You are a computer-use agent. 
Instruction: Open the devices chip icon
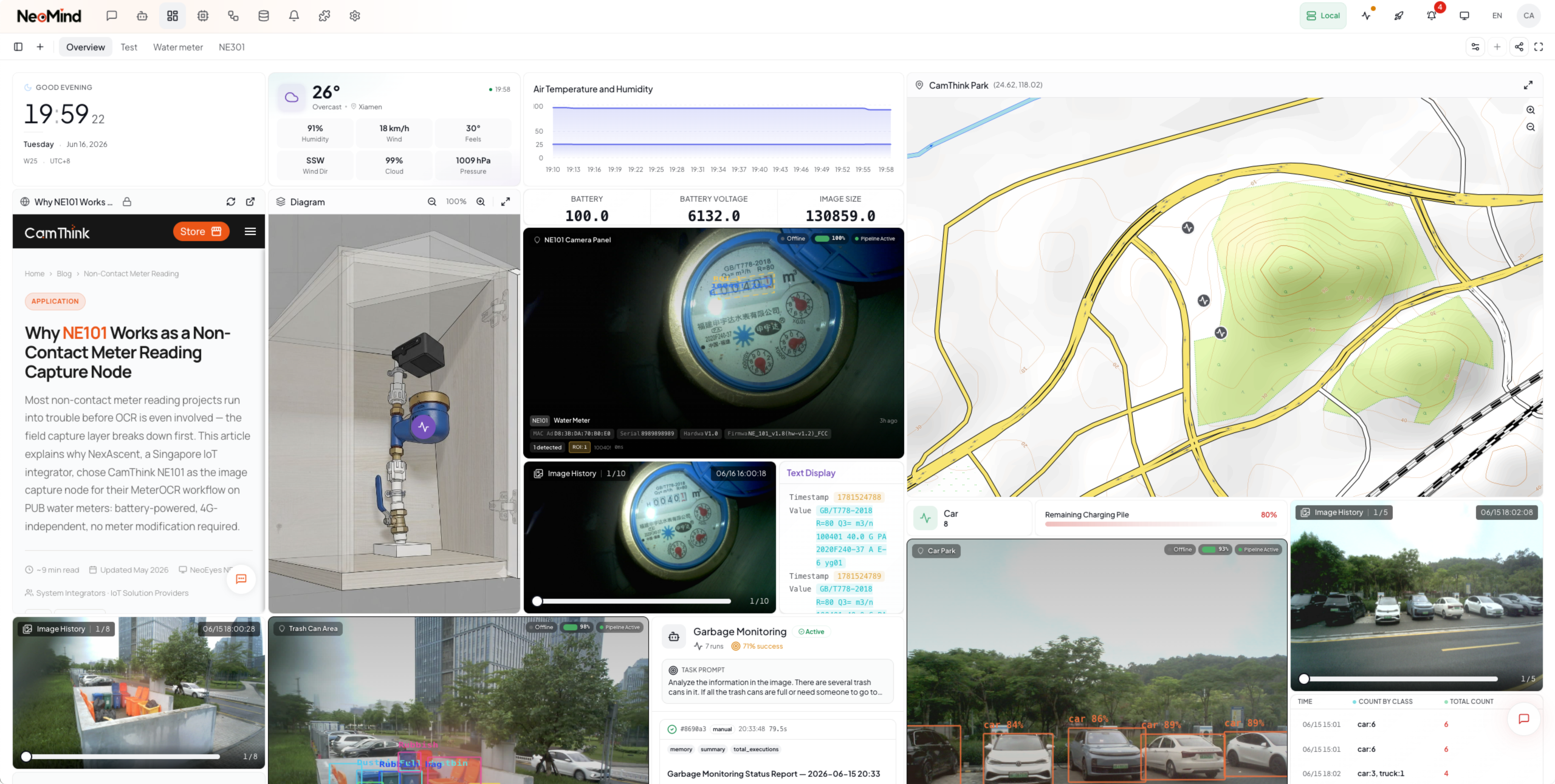203,16
